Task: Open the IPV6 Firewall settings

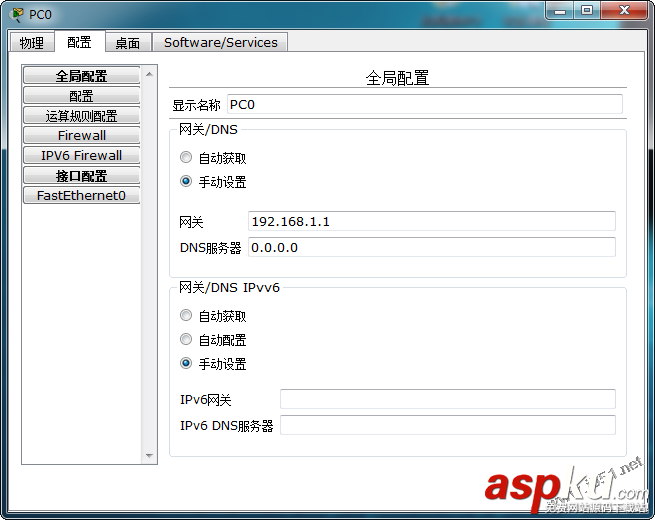Action: pos(81,155)
